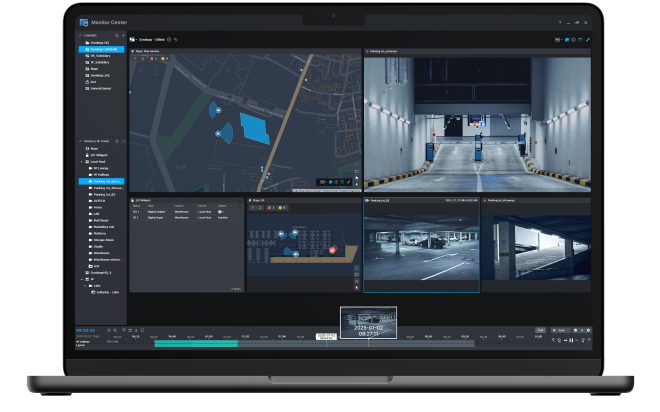Search devices with the Devices & Tools magnifier
This screenshot has height=412, width=660.
(x=117, y=141)
